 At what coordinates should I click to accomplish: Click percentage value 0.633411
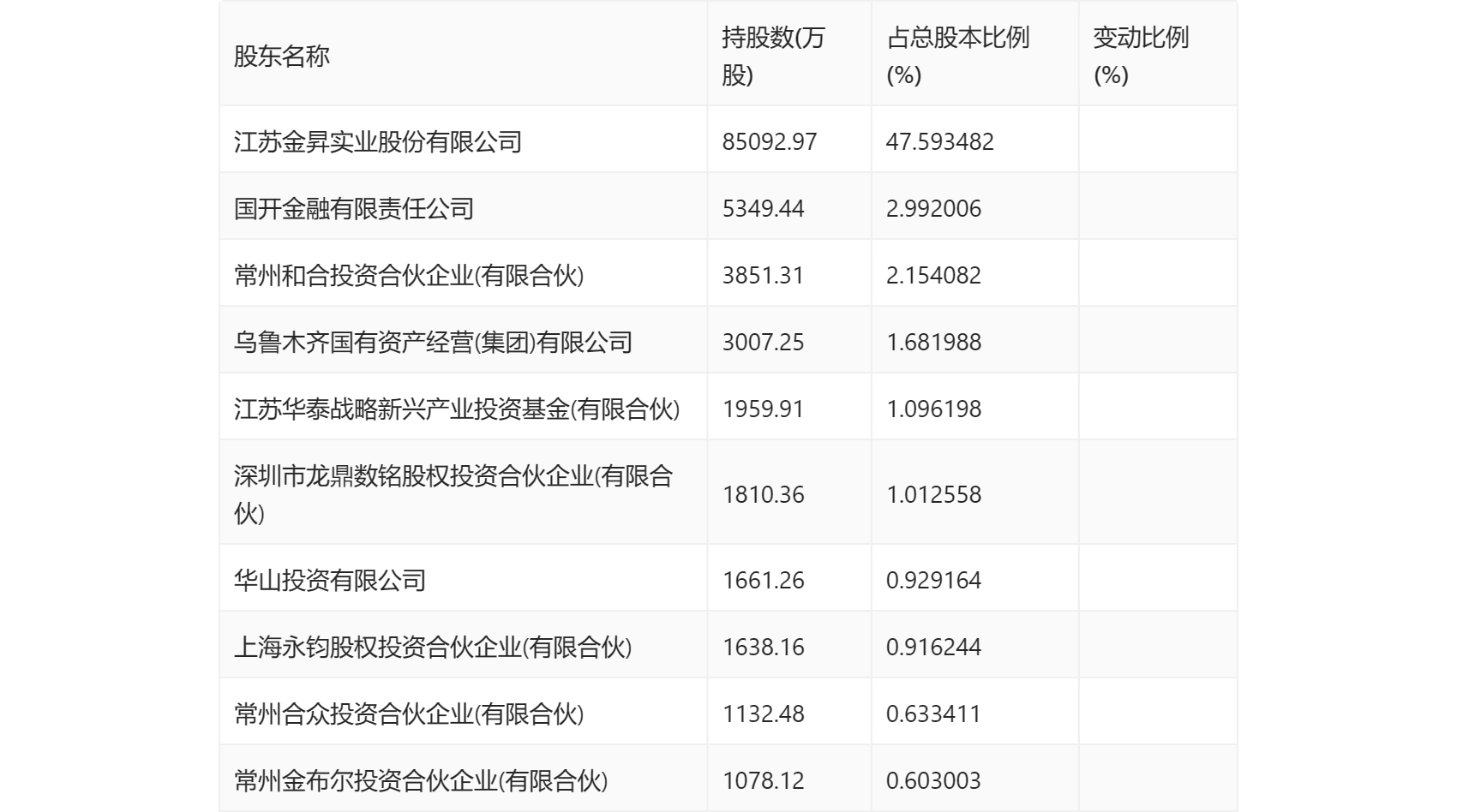[x=934, y=713]
